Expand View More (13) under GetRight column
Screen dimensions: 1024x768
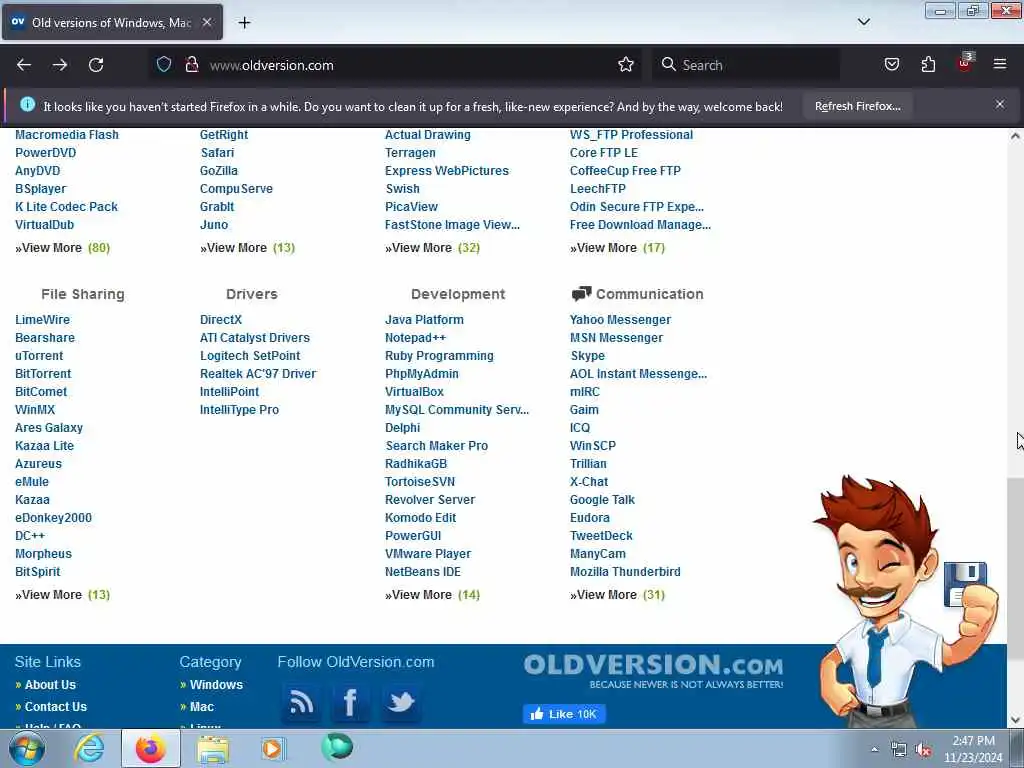[248, 248]
